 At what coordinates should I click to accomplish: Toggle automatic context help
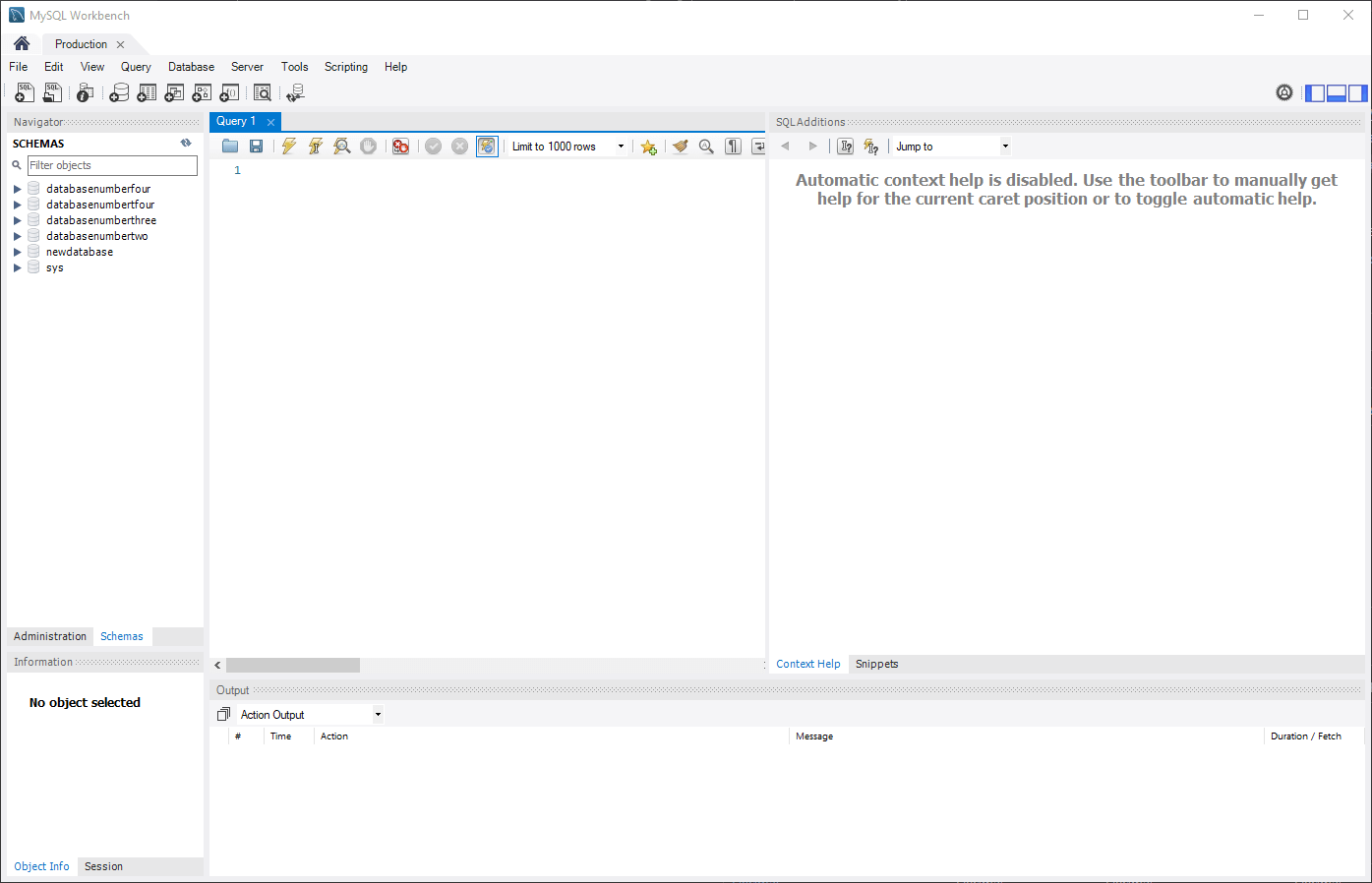(x=870, y=147)
